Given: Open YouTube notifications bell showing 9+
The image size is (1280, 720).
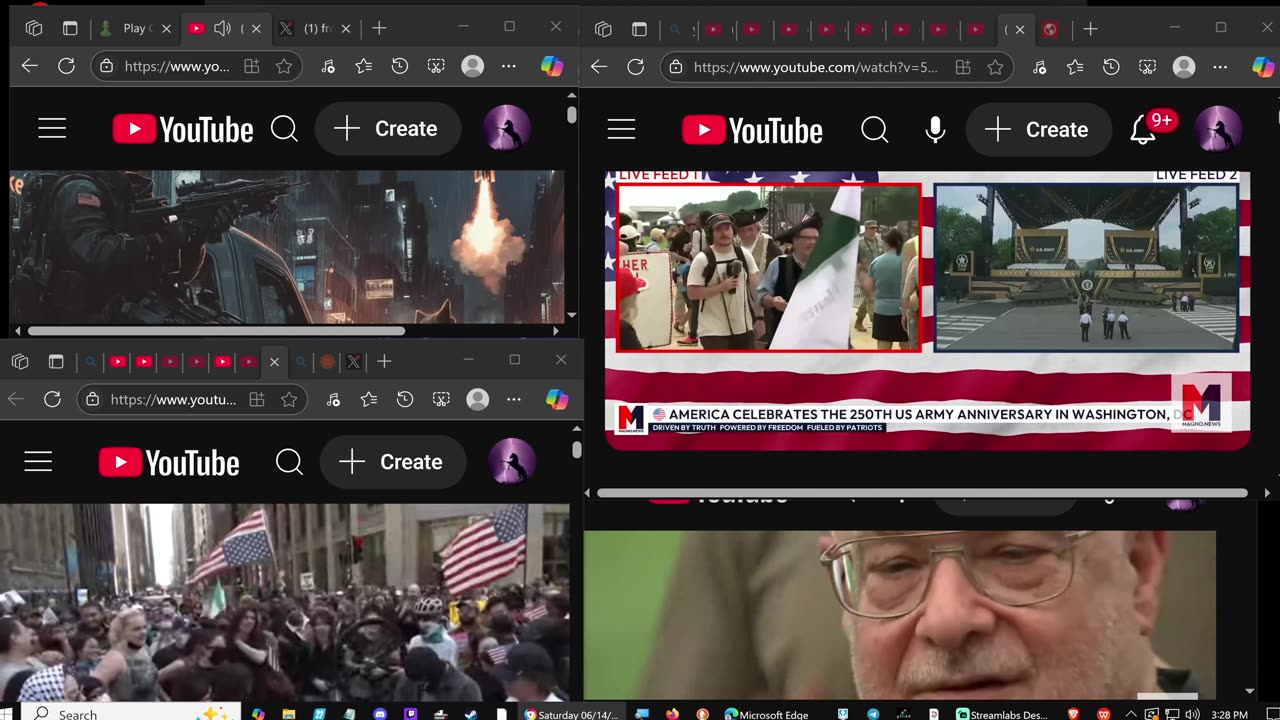Looking at the screenshot, I should tap(1142, 130).
